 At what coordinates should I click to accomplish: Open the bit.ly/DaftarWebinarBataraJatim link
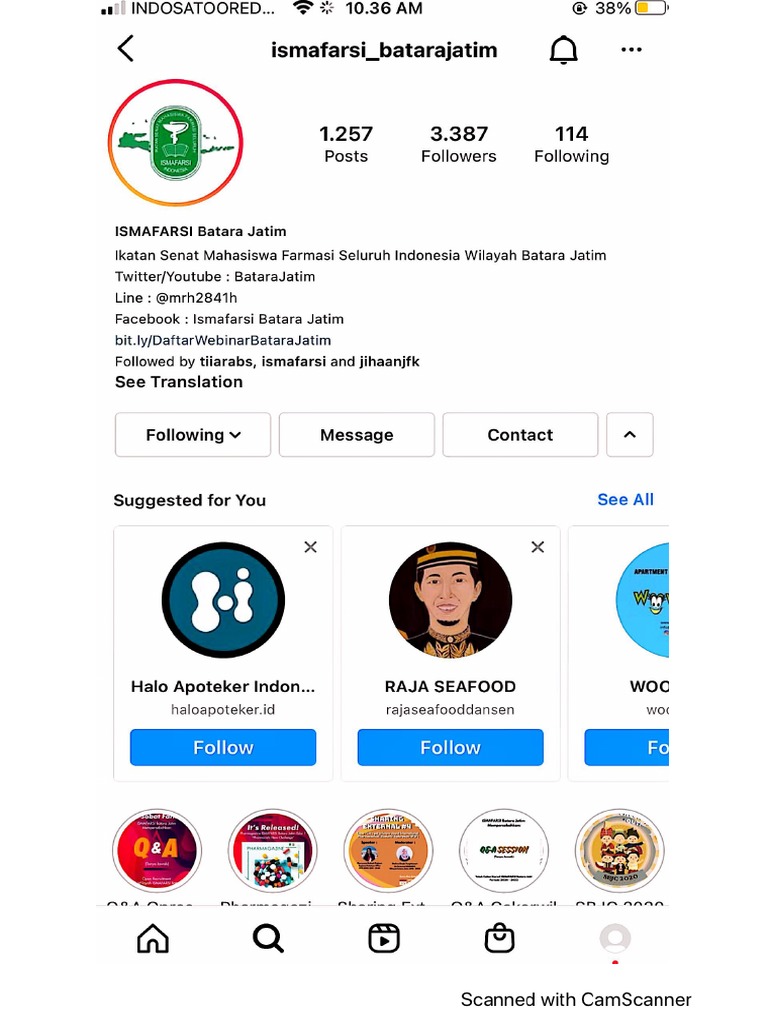point(223,340)
